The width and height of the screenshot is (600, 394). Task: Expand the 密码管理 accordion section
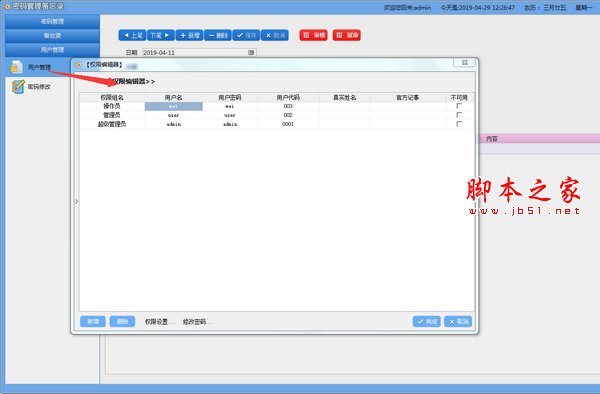(52, 21)
